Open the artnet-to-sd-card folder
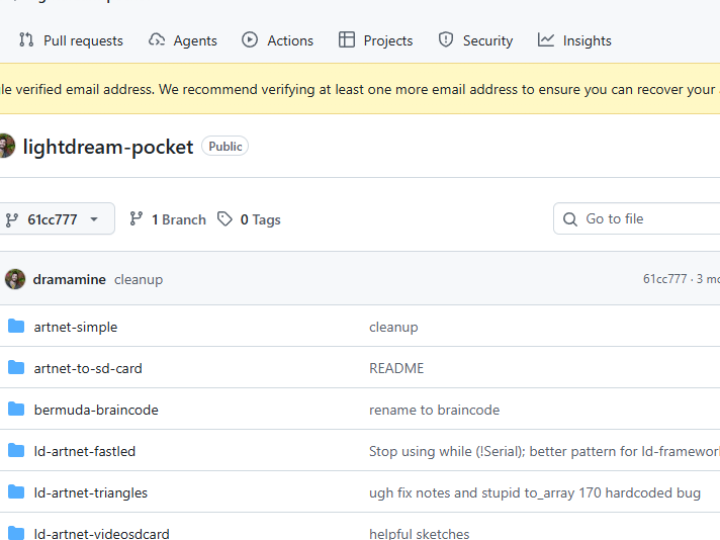Viewport: 720px width, 540px height. [88, 368]
